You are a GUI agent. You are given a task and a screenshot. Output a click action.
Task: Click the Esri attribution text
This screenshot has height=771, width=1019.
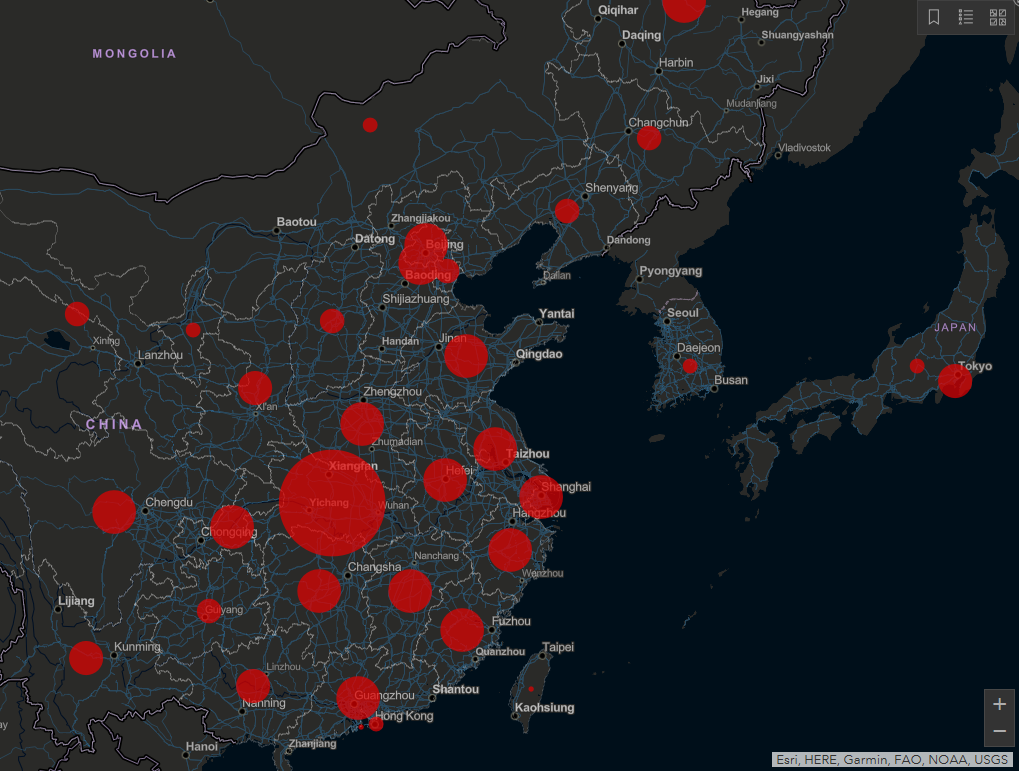pyautogui.click(x=894, y=760)
